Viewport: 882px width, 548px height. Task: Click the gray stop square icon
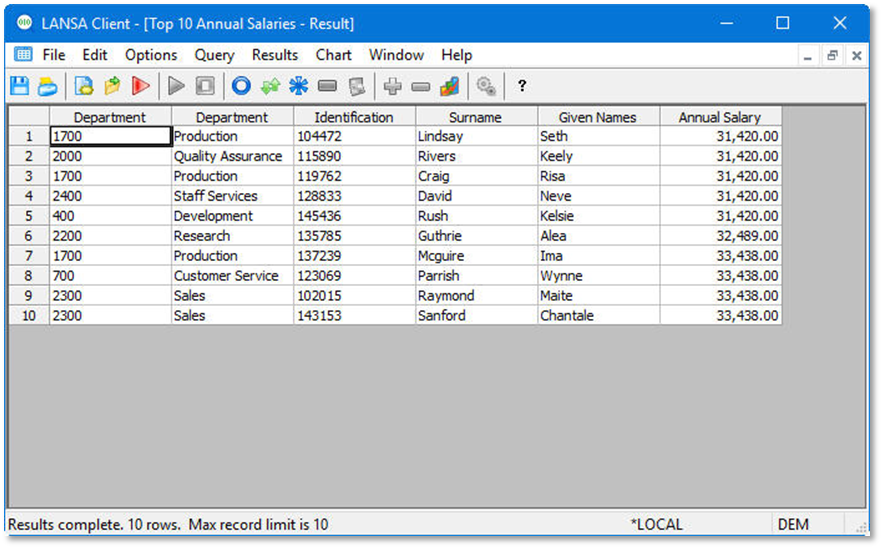click(x=205, y=86)
